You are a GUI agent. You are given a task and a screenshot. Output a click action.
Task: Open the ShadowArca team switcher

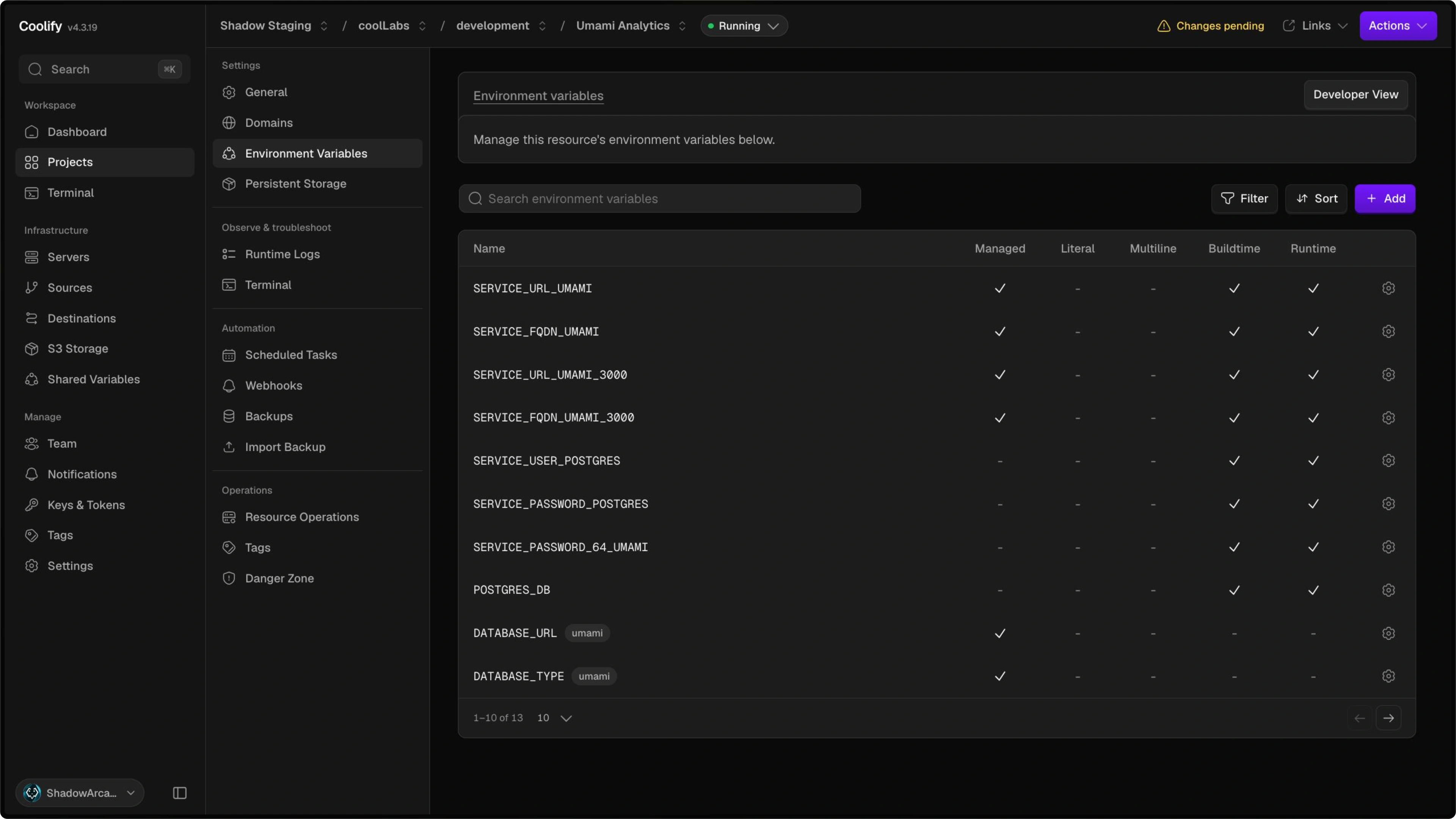click(x=80, y=793)
